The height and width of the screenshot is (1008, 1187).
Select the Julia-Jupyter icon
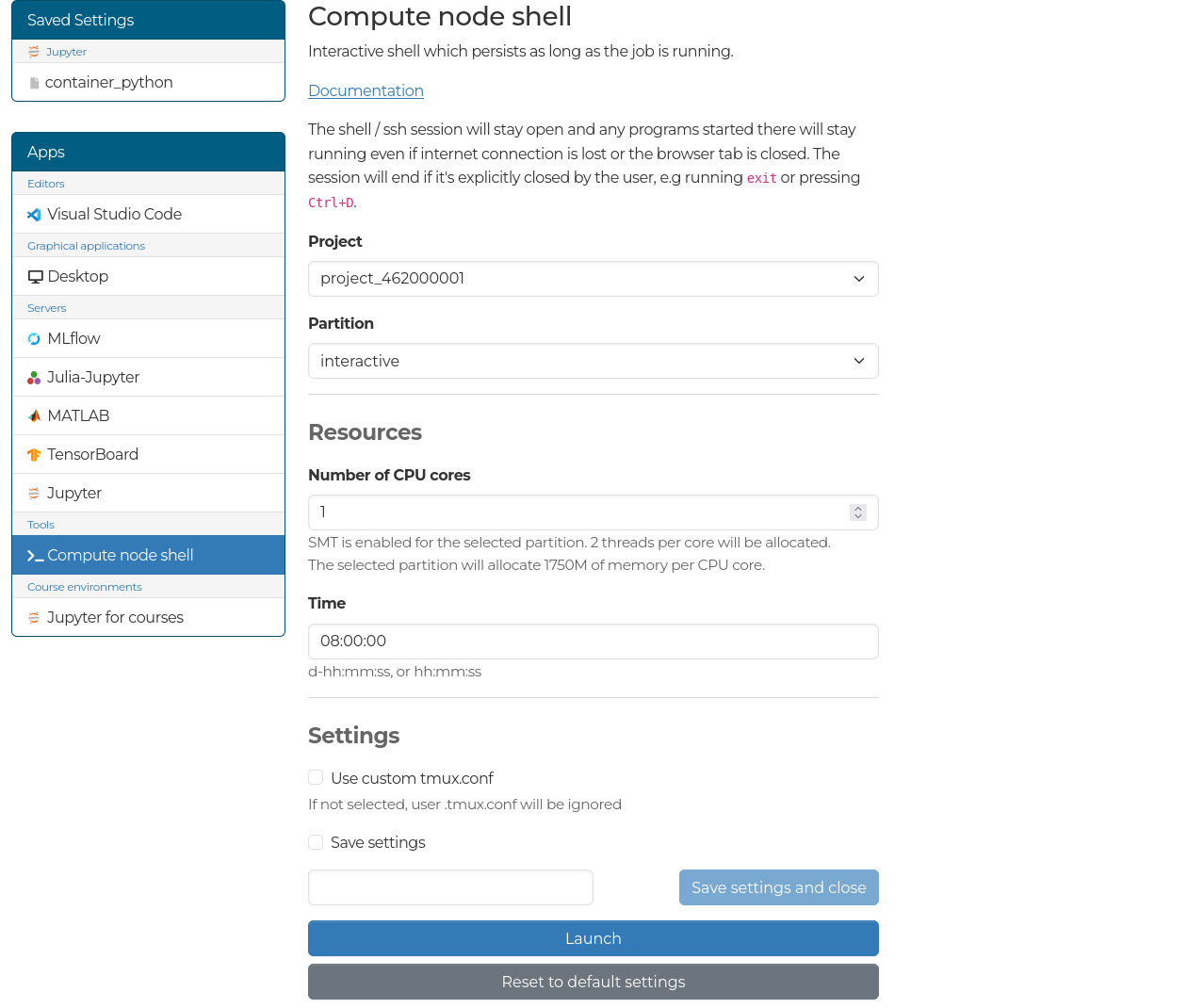(x=33, y=377)
